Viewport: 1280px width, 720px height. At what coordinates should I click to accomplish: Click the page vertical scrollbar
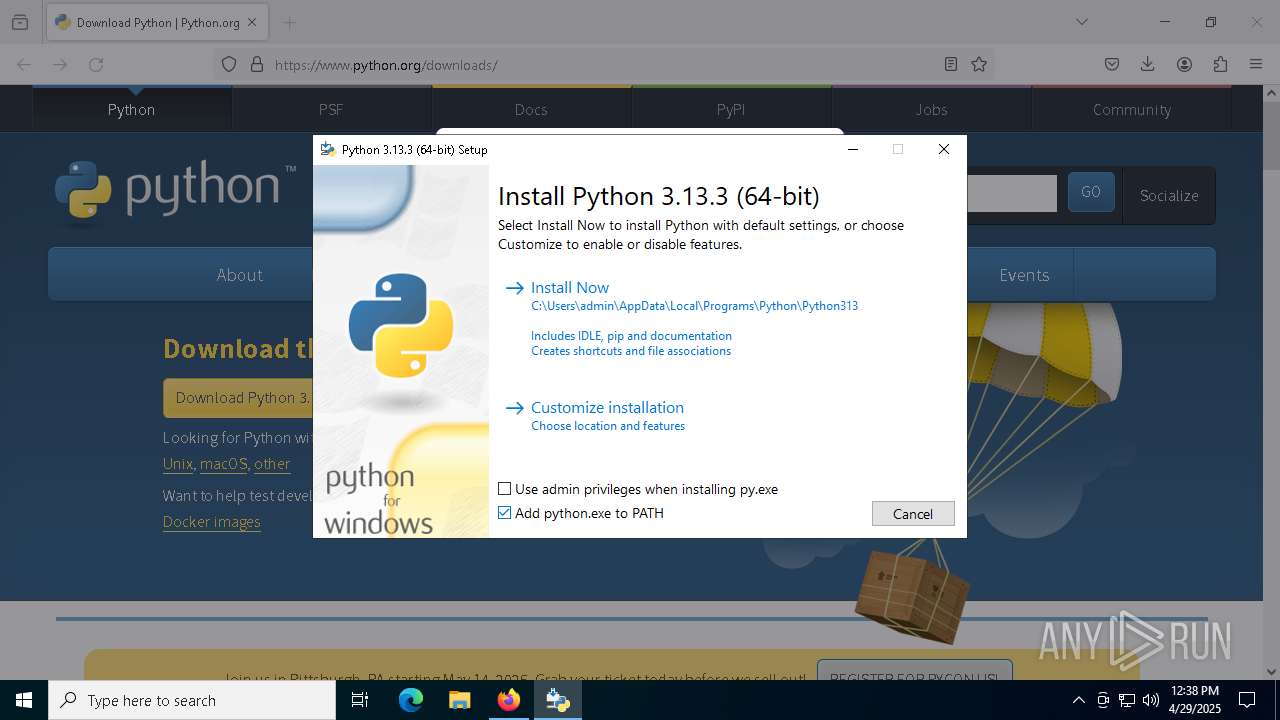point(1272,380)
